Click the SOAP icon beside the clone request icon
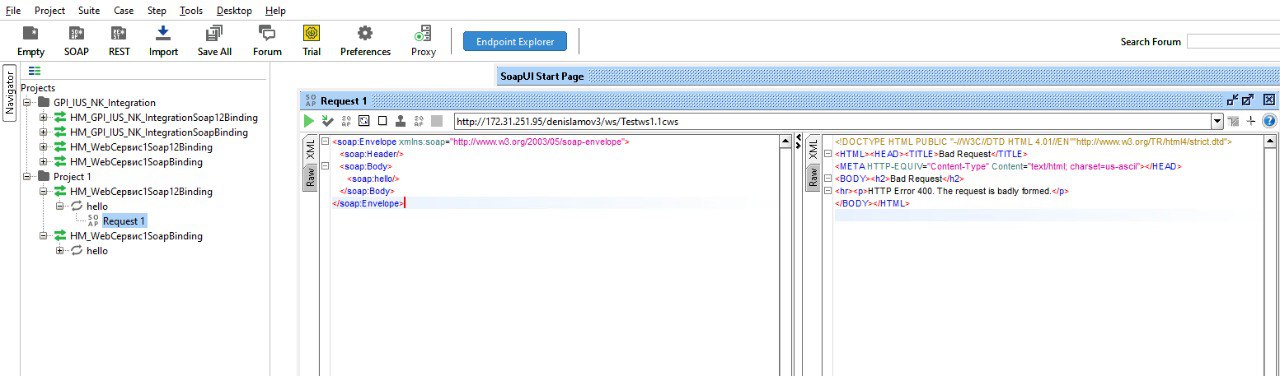Screen dimensions: 1280x376 [x=418, y=121]
